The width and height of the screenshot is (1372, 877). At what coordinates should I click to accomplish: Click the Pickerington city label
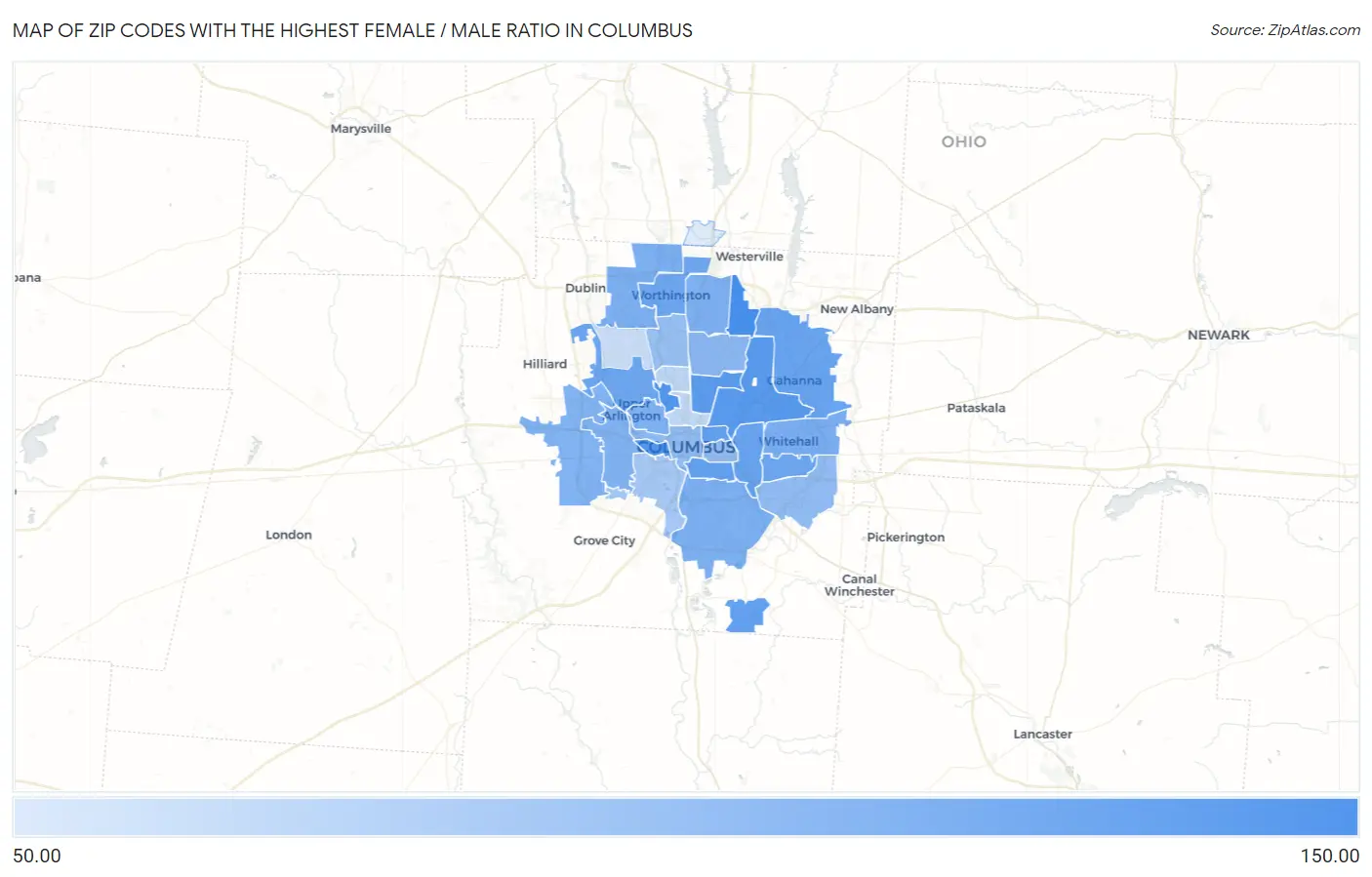tap(906, 538)
